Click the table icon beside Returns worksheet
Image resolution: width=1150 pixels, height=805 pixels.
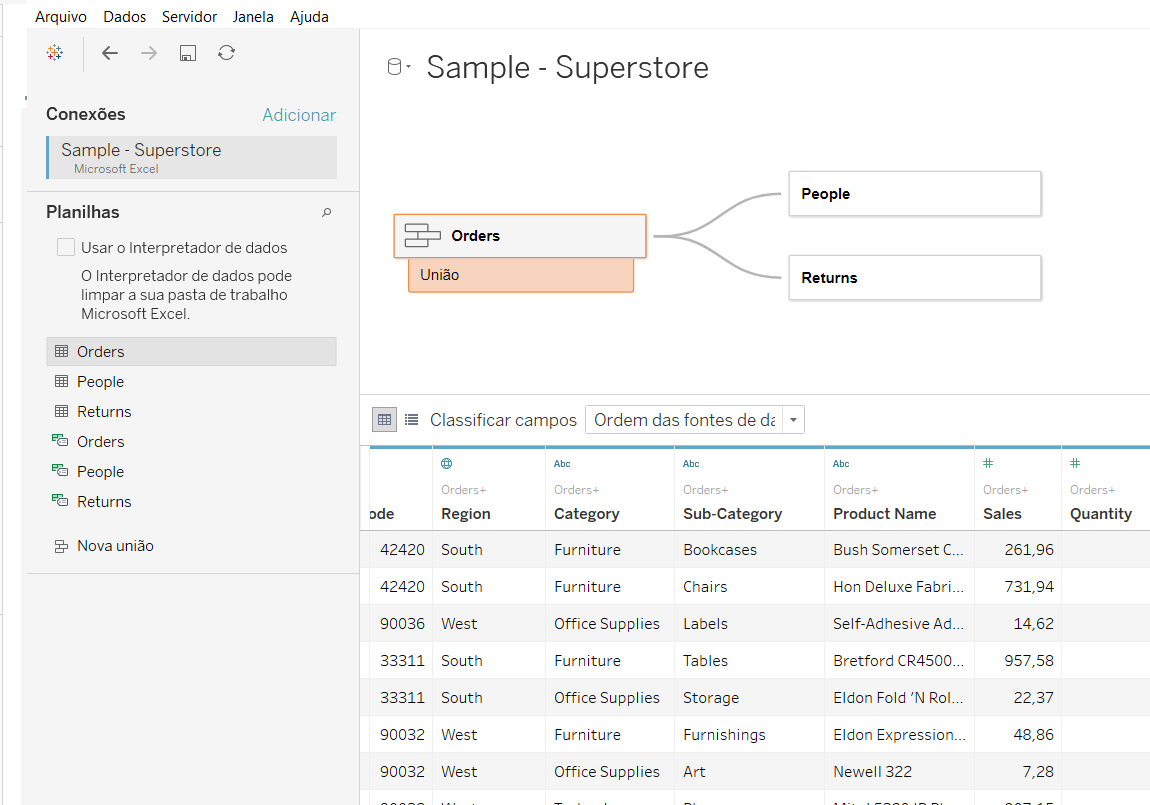point(62,411)
